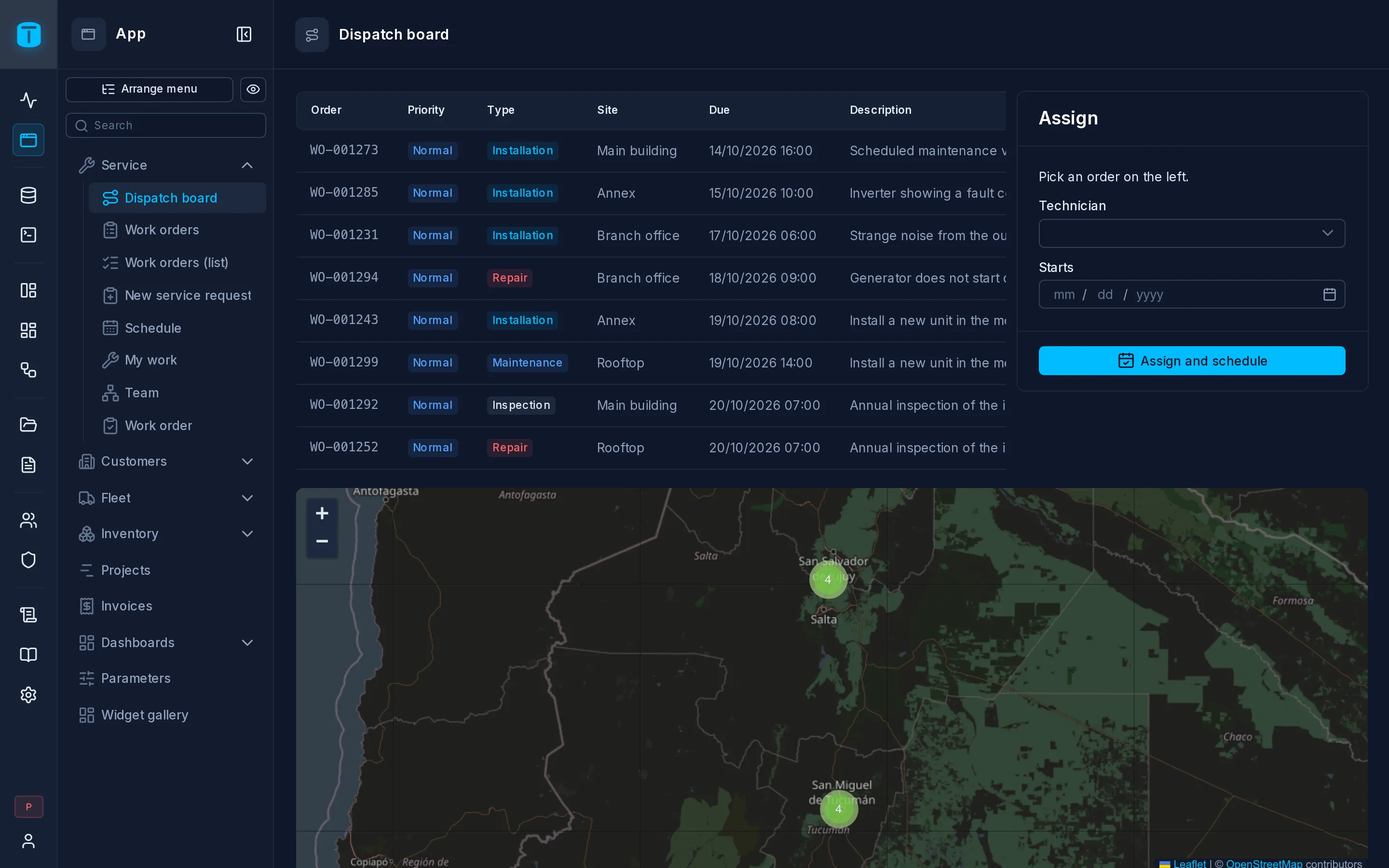Select order WO-001299 row
The height and width of the screenshot is (868, 1389).
(651, 363)
